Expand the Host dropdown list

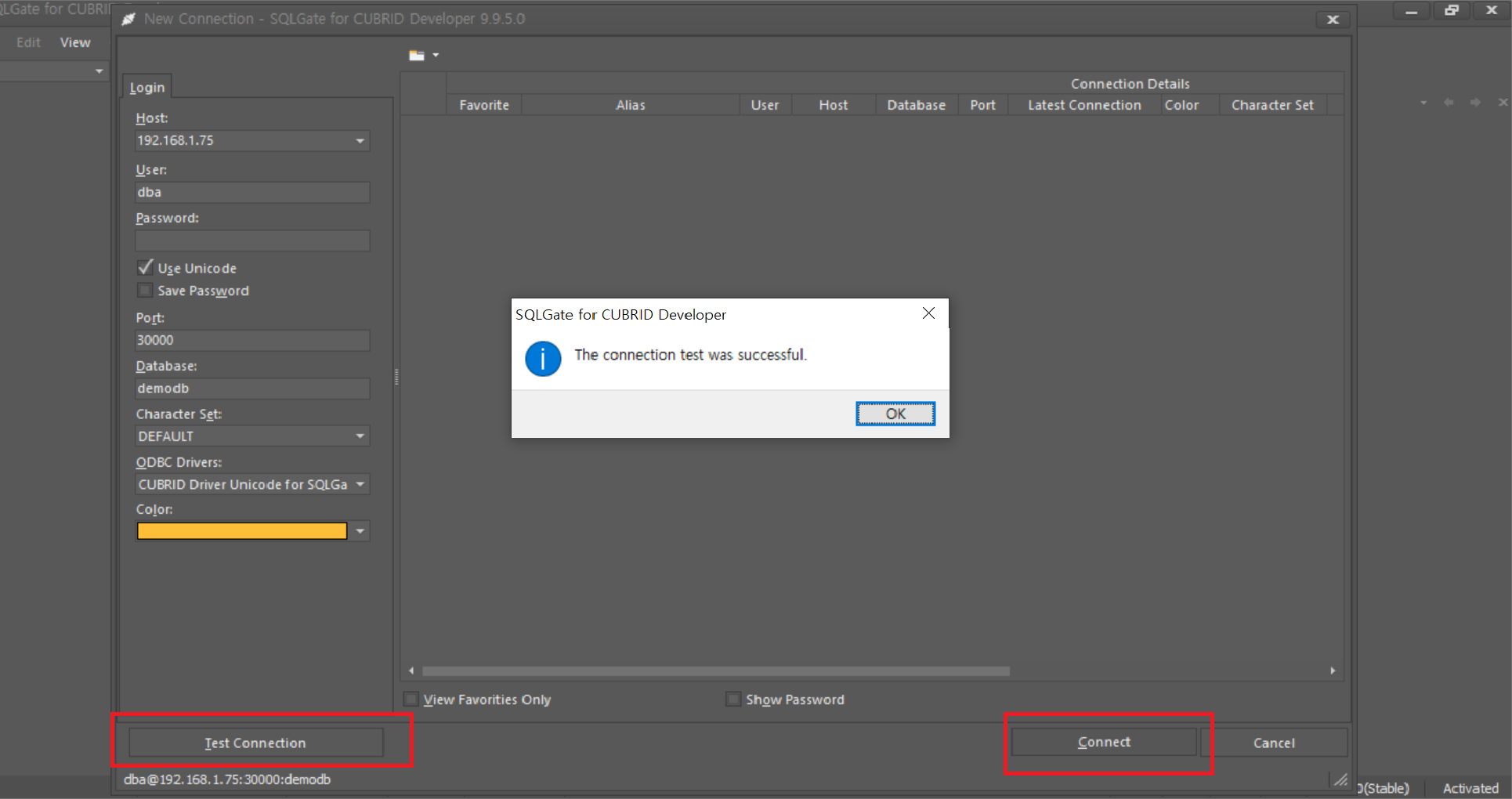(x=360, y=141)
